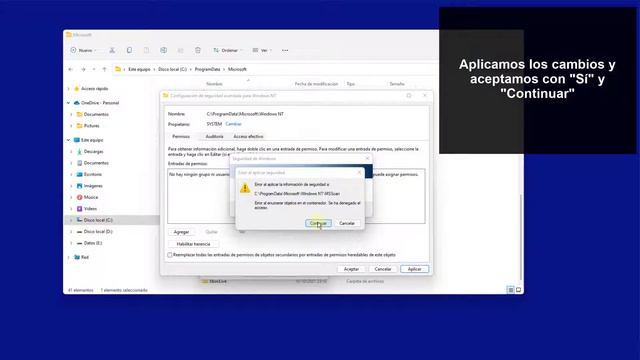Select Música in the navigation pane
This screenshot has height=360, width=640.
click(91, 197)
